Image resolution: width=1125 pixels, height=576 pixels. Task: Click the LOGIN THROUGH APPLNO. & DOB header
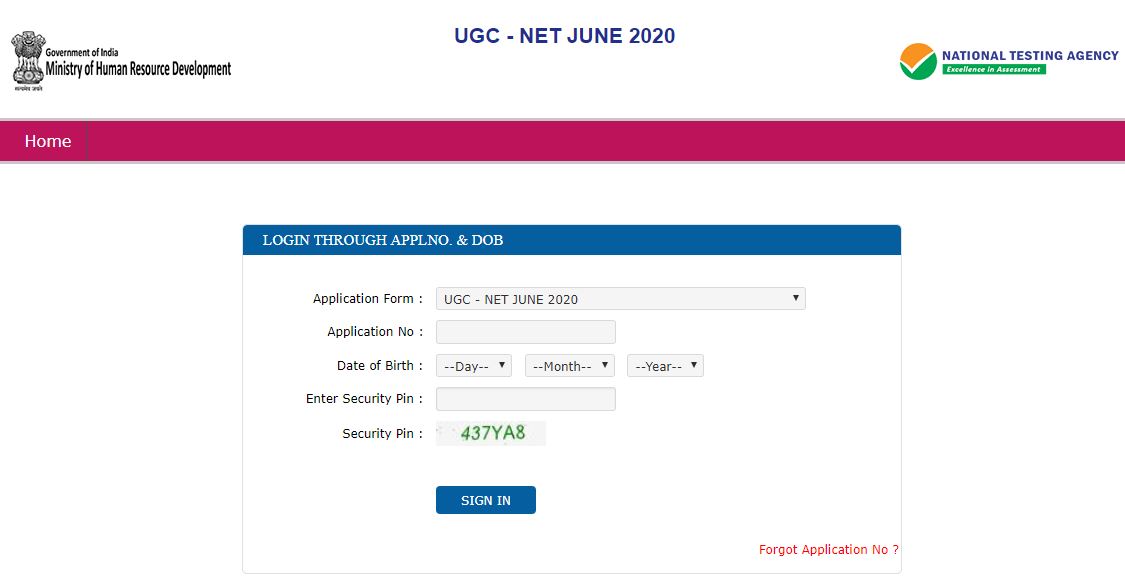coord(383,240)
